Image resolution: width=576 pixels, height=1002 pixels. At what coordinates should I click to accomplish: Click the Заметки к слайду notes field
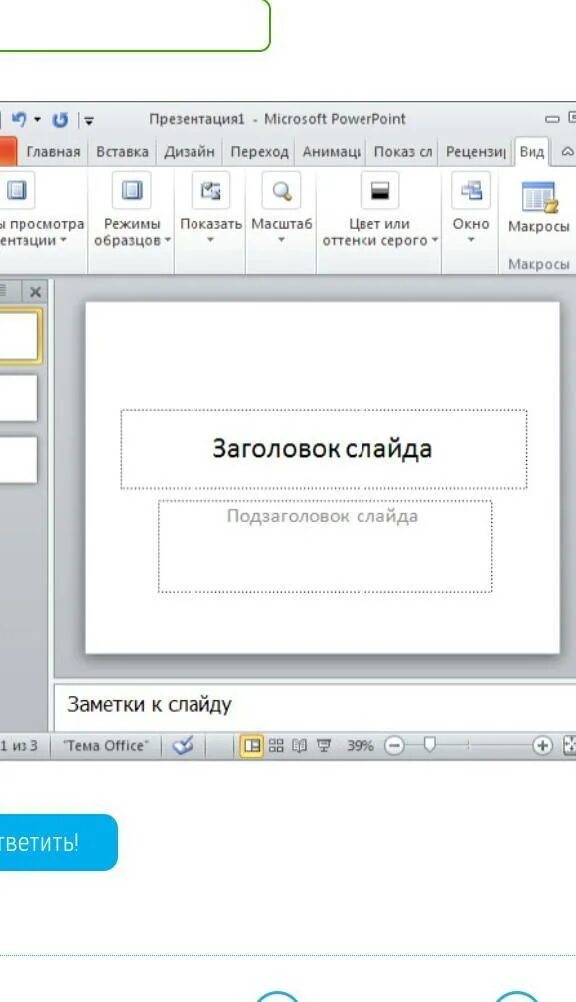(315, 705)
